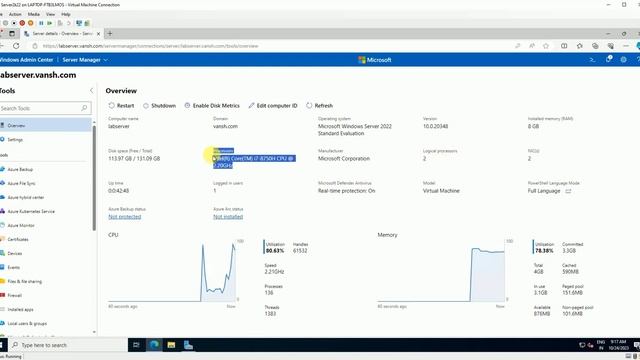The width and height of the screenshot is (640, 360).
Task: Open the Action menu of VM Connection
Action: (x=15, y=14)
